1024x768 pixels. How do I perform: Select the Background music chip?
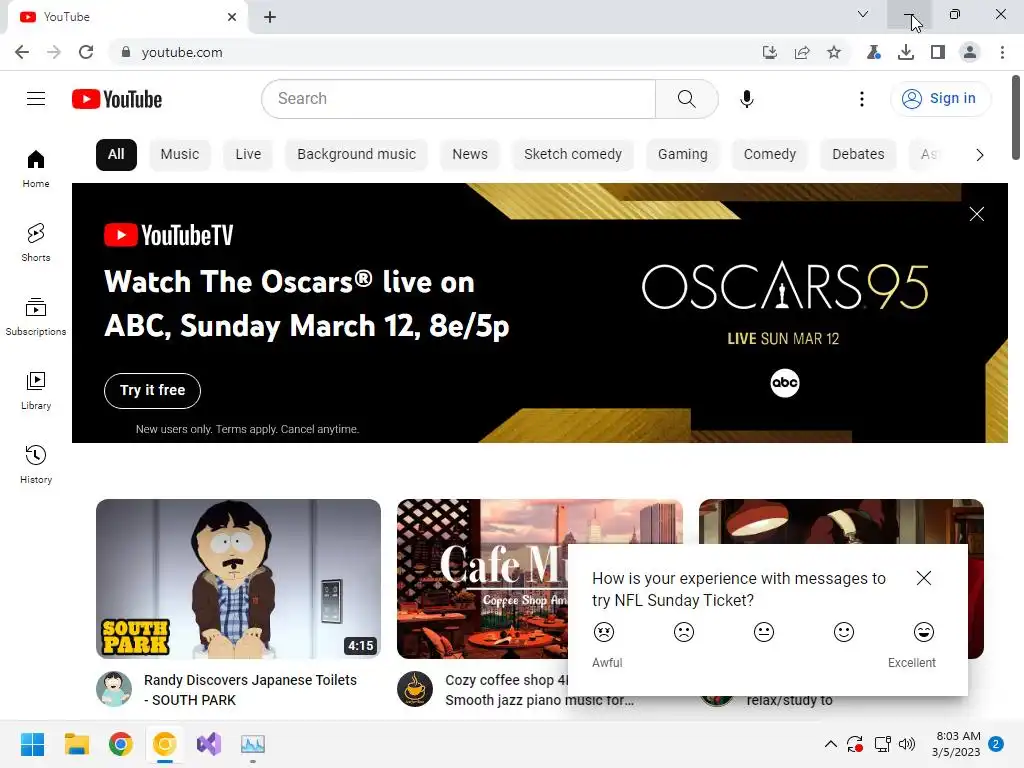click(x=357, y=155)
